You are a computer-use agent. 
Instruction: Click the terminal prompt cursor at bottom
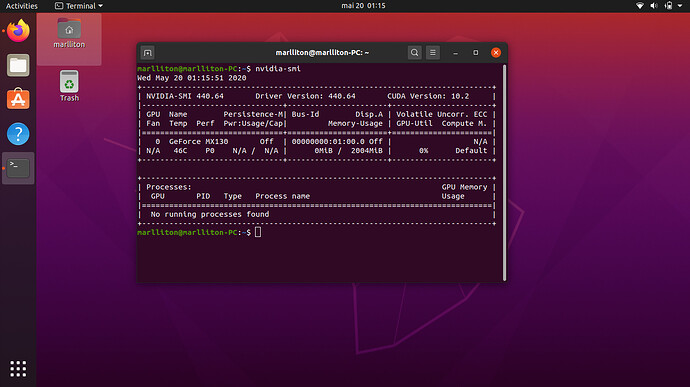coord(258,232)
